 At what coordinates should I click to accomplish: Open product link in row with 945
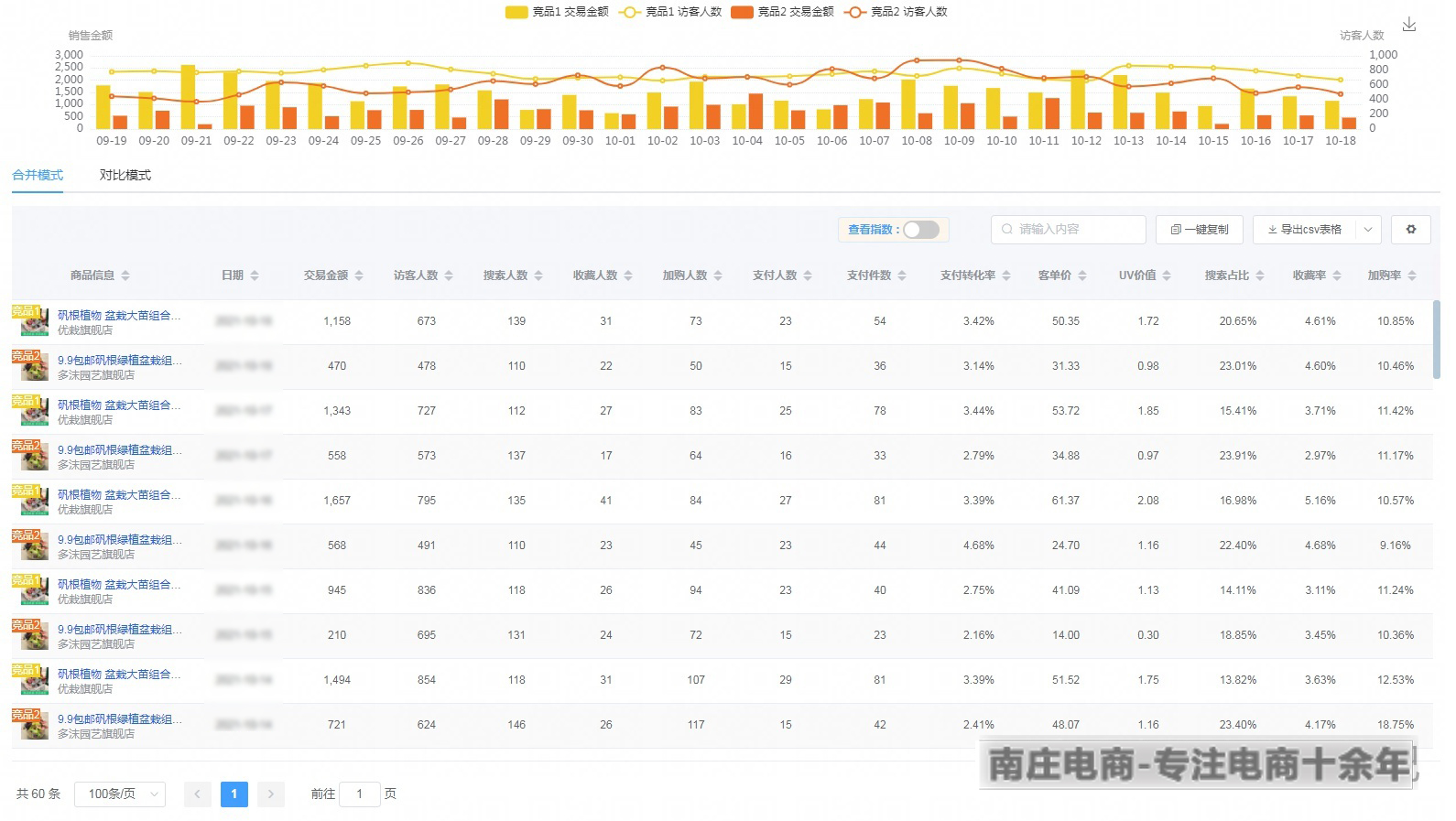[119, 584]
